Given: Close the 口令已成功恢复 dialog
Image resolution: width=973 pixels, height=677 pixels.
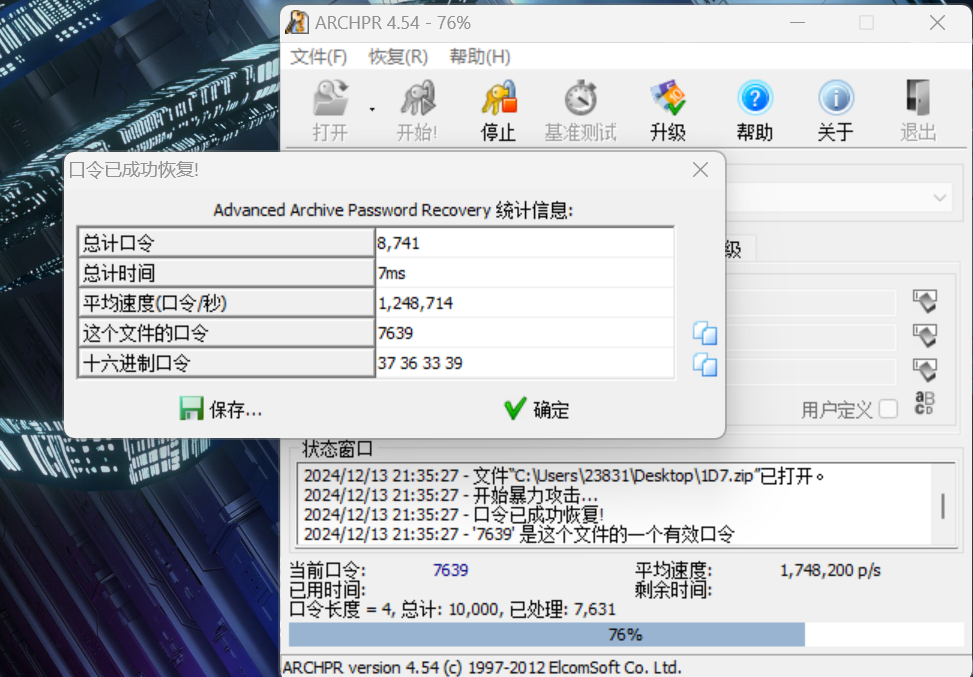Looking at the screenshot, I should click(700, 169).
